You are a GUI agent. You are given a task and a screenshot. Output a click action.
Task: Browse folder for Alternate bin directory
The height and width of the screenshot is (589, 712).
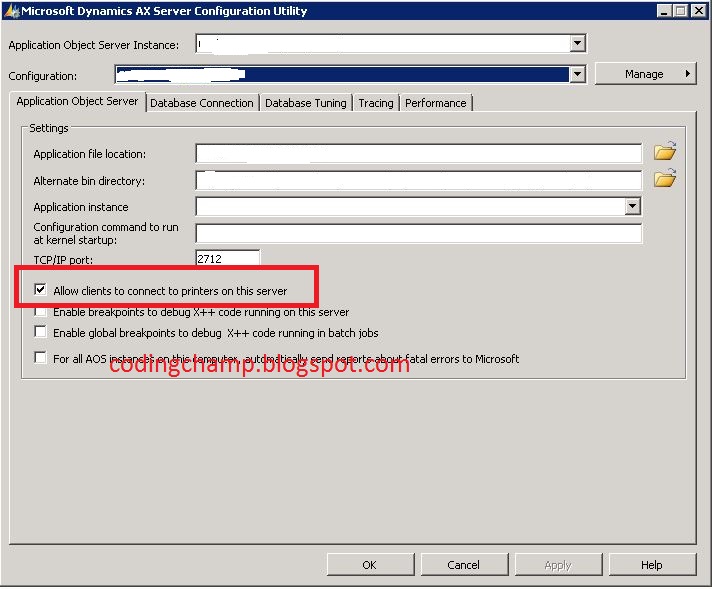(x=665, y=178)
